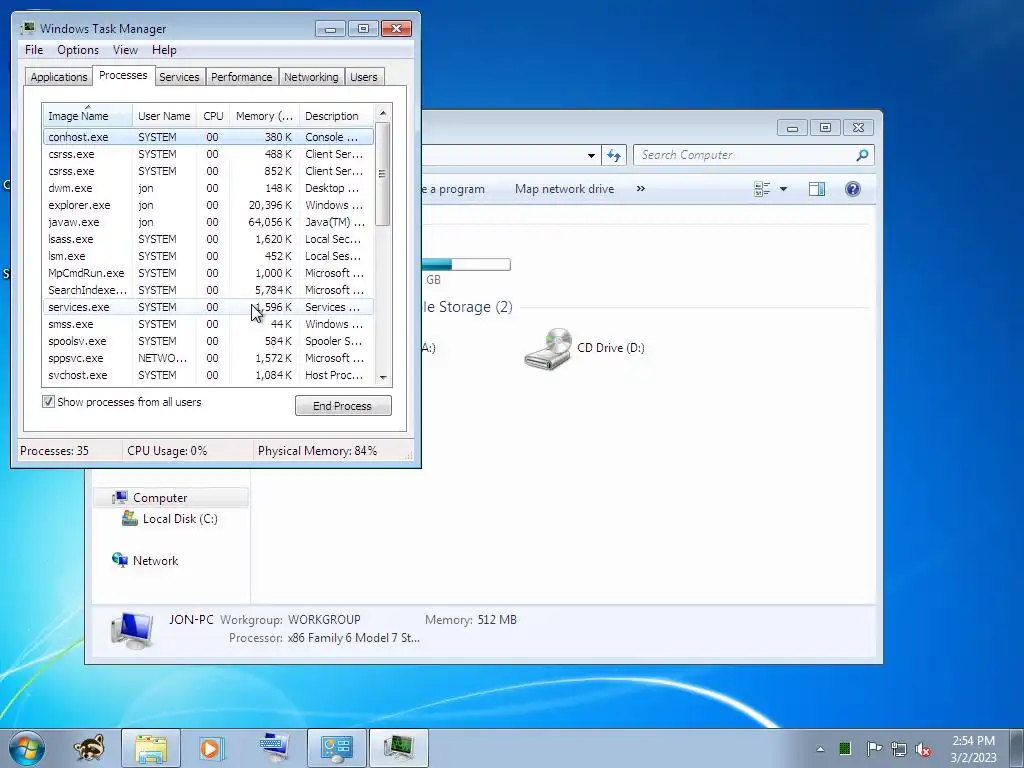The height and width of the screenshot is (768, 1024).
Task: Open the Task Manager Options menu
Action: pos(78,50)
